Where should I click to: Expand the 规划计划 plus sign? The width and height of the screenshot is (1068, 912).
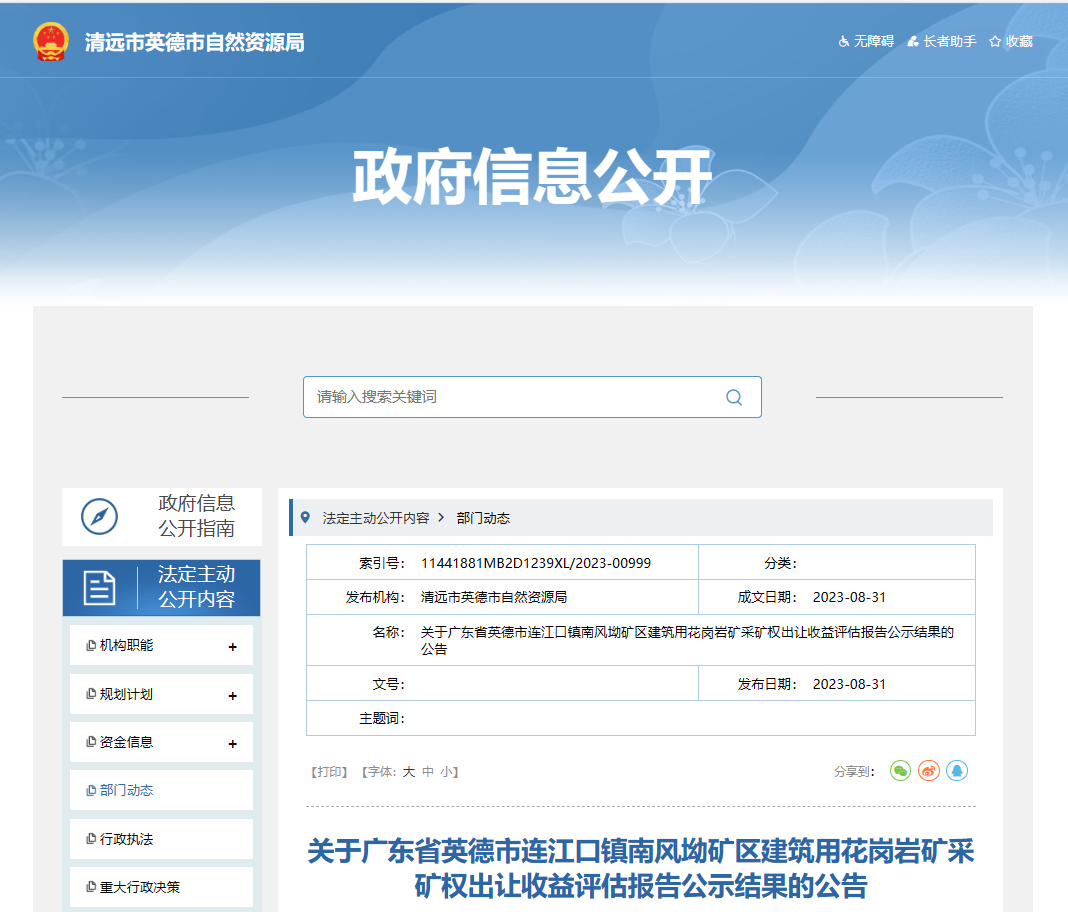pos(233,696)
